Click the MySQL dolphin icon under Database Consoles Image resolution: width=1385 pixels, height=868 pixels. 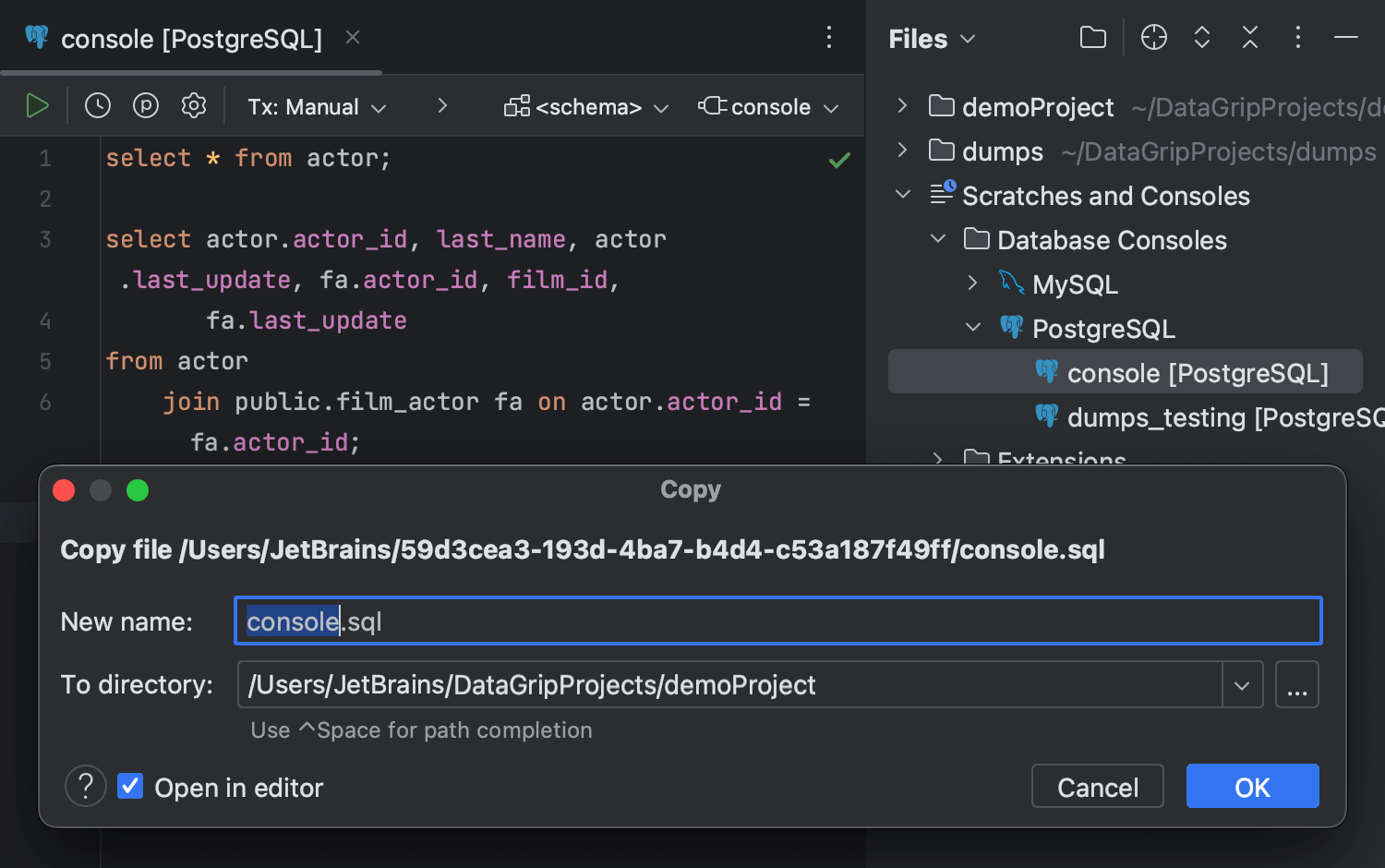pyautogui.click(x=1012, y=283)
